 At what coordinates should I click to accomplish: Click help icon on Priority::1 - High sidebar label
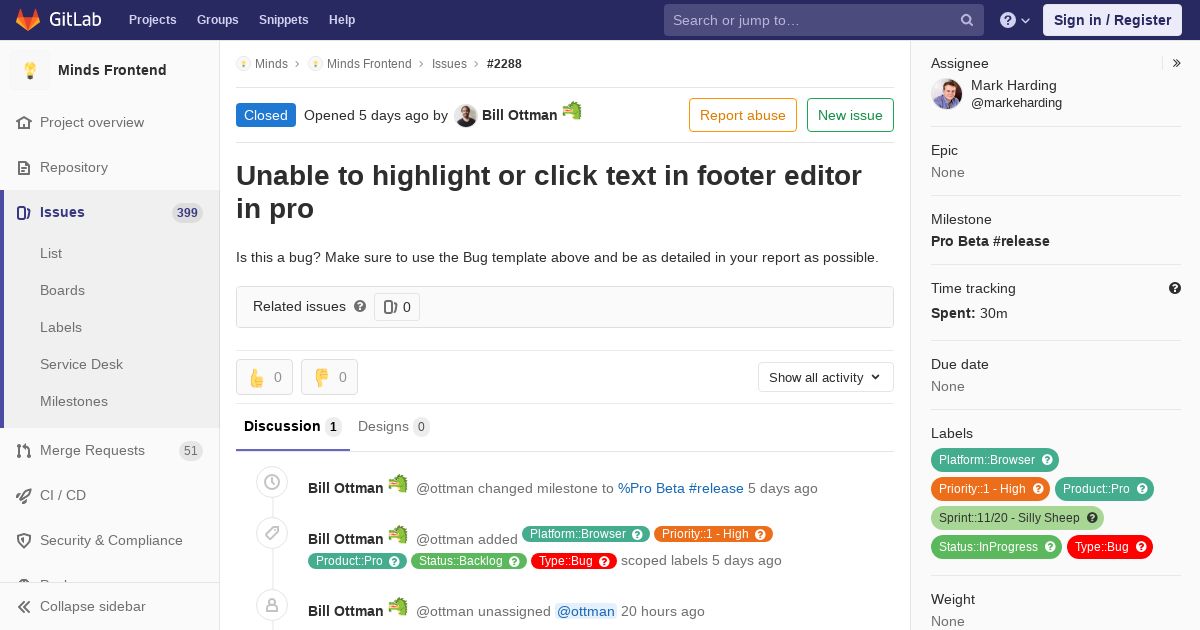(1038, 489)
